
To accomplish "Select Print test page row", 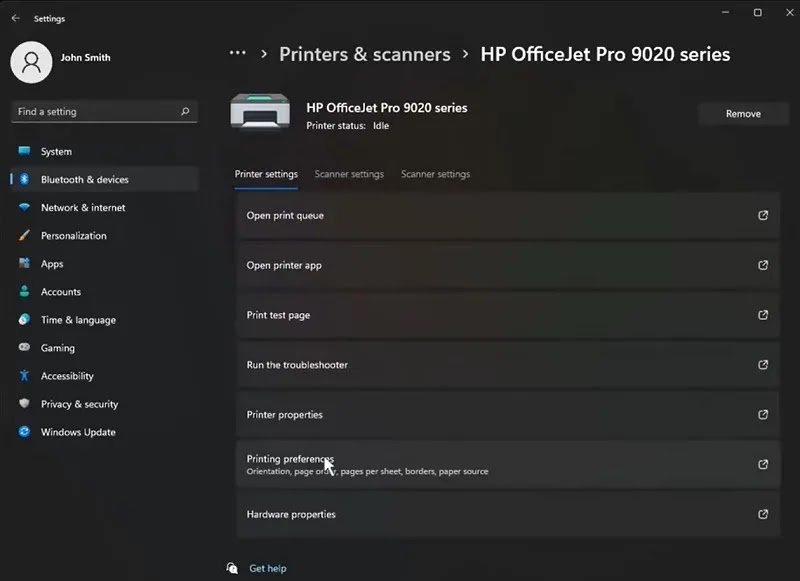I will coord(508,315).
